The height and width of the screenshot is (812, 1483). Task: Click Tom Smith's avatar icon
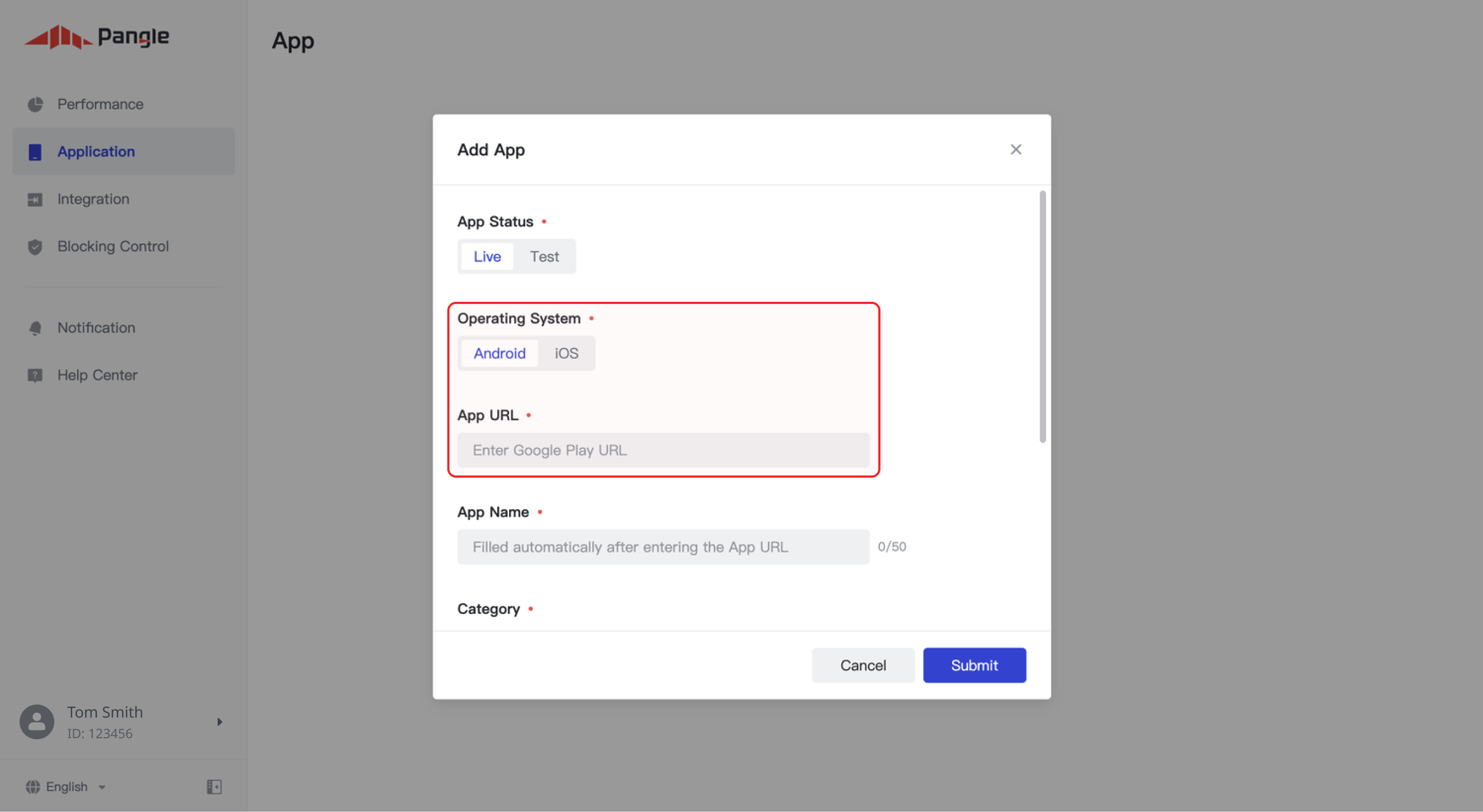click(x=37, y=722)
